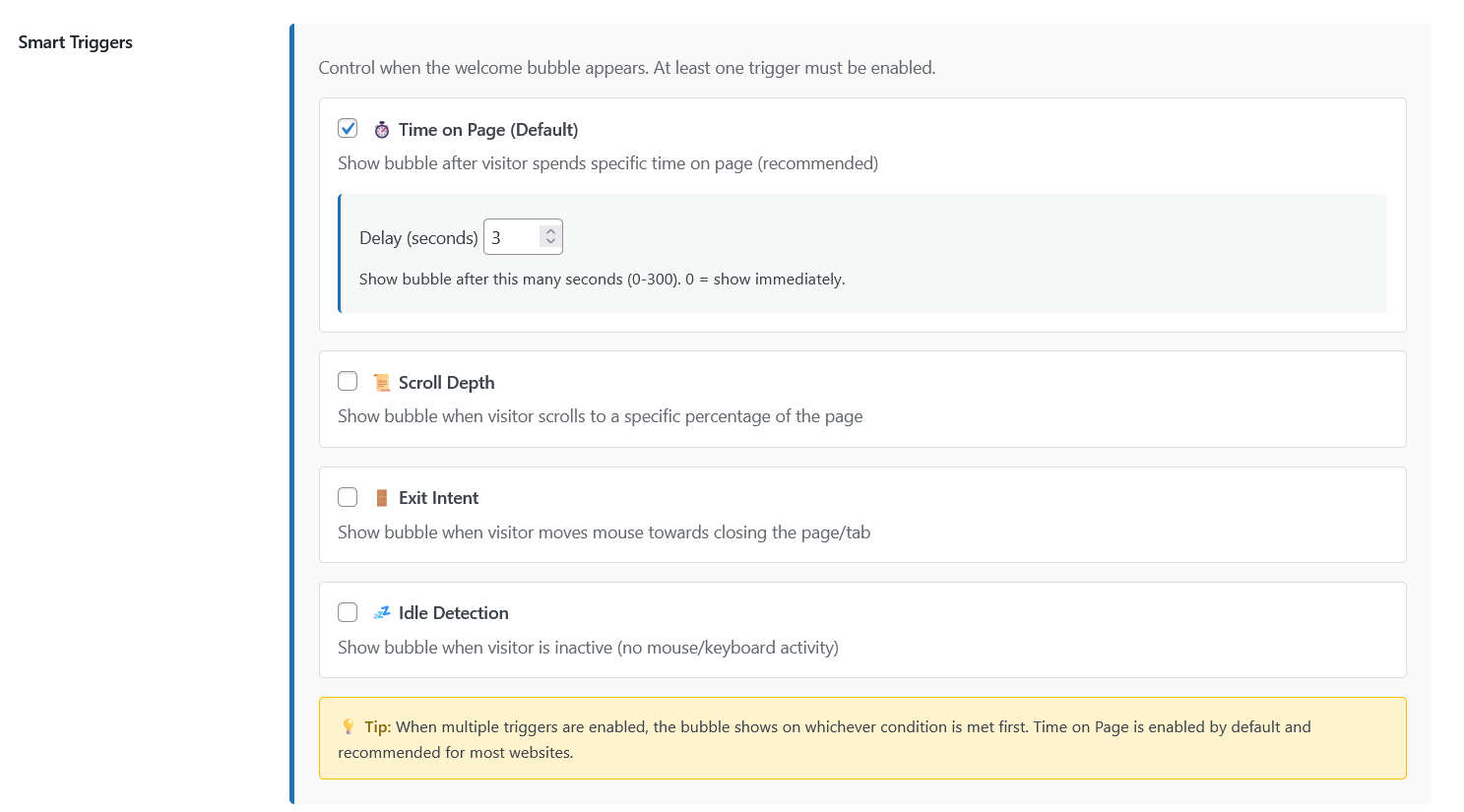The height and width of the screenshot is (812, 1464).
Task: Click the Scroll Depth label text
Action: (x=446, y=383)
